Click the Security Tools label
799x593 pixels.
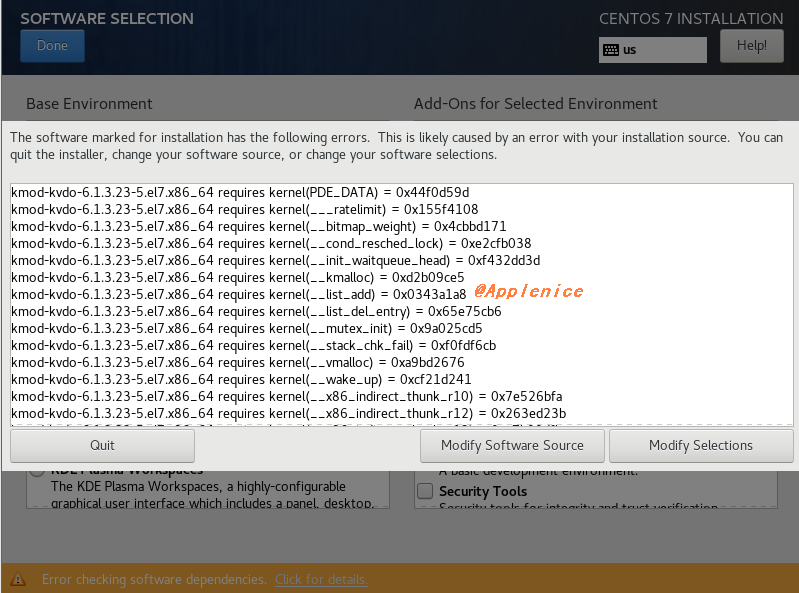click(483, 492)
